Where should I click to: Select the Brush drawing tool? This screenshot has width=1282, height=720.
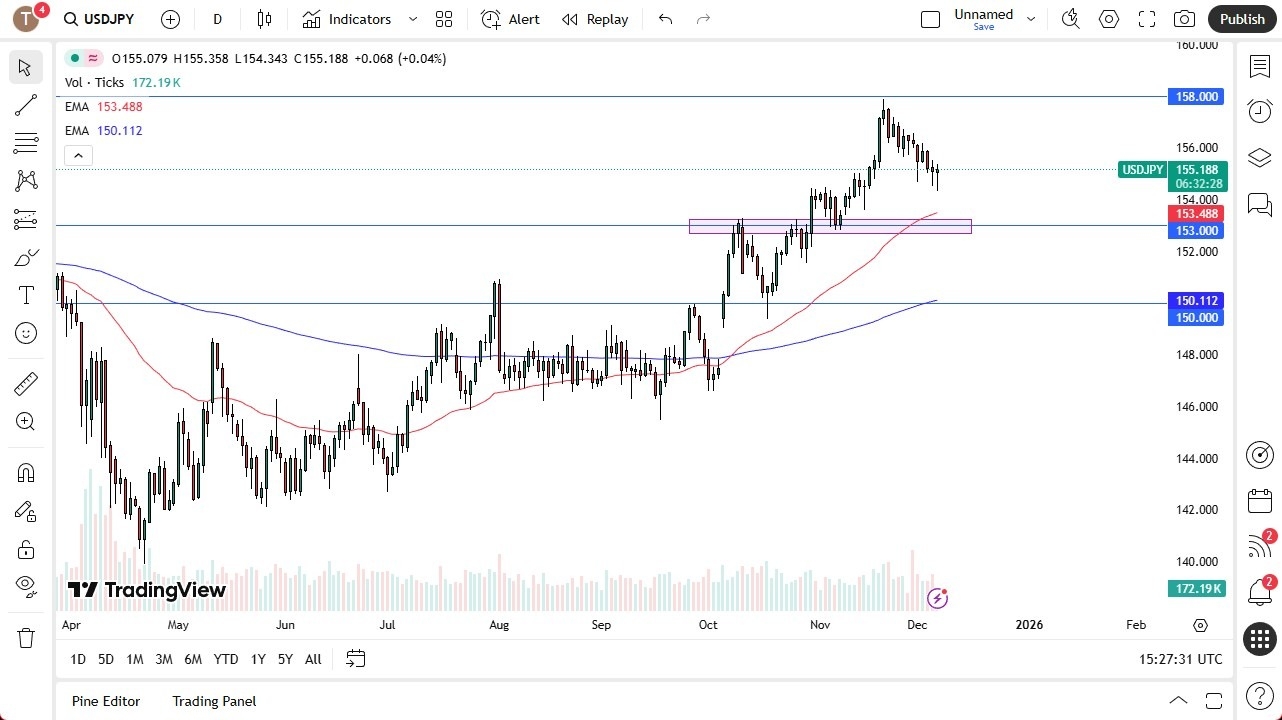(x=25, y=257)
